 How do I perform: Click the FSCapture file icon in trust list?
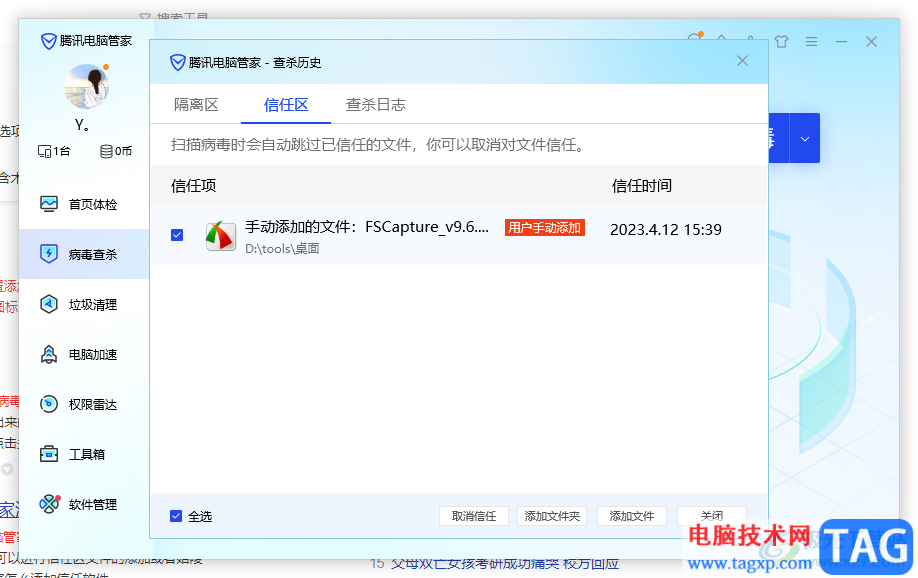tap(220, 235)
